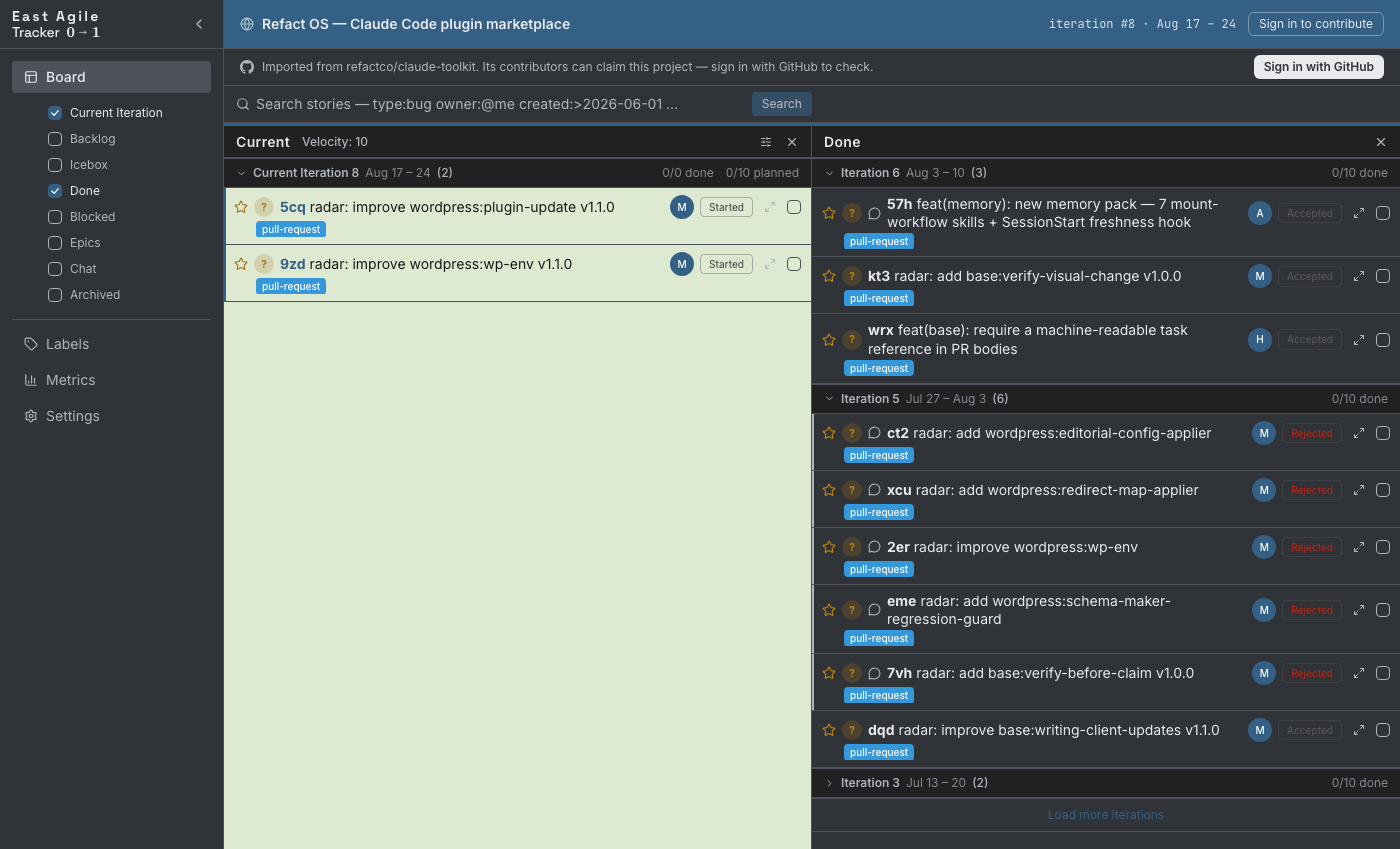Image resolution: width=1400 pixels, height=849 pixels.
Task: Click the estimate badge on story eme
Action: [852, 610]
